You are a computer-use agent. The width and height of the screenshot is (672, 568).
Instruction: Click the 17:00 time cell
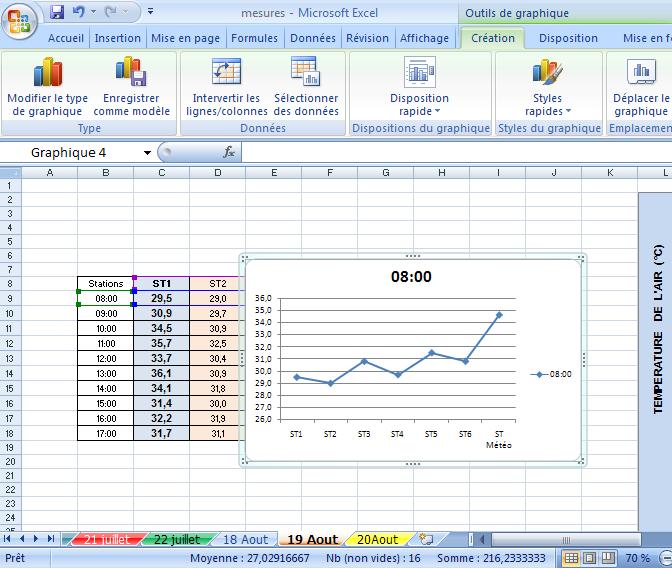105,433
